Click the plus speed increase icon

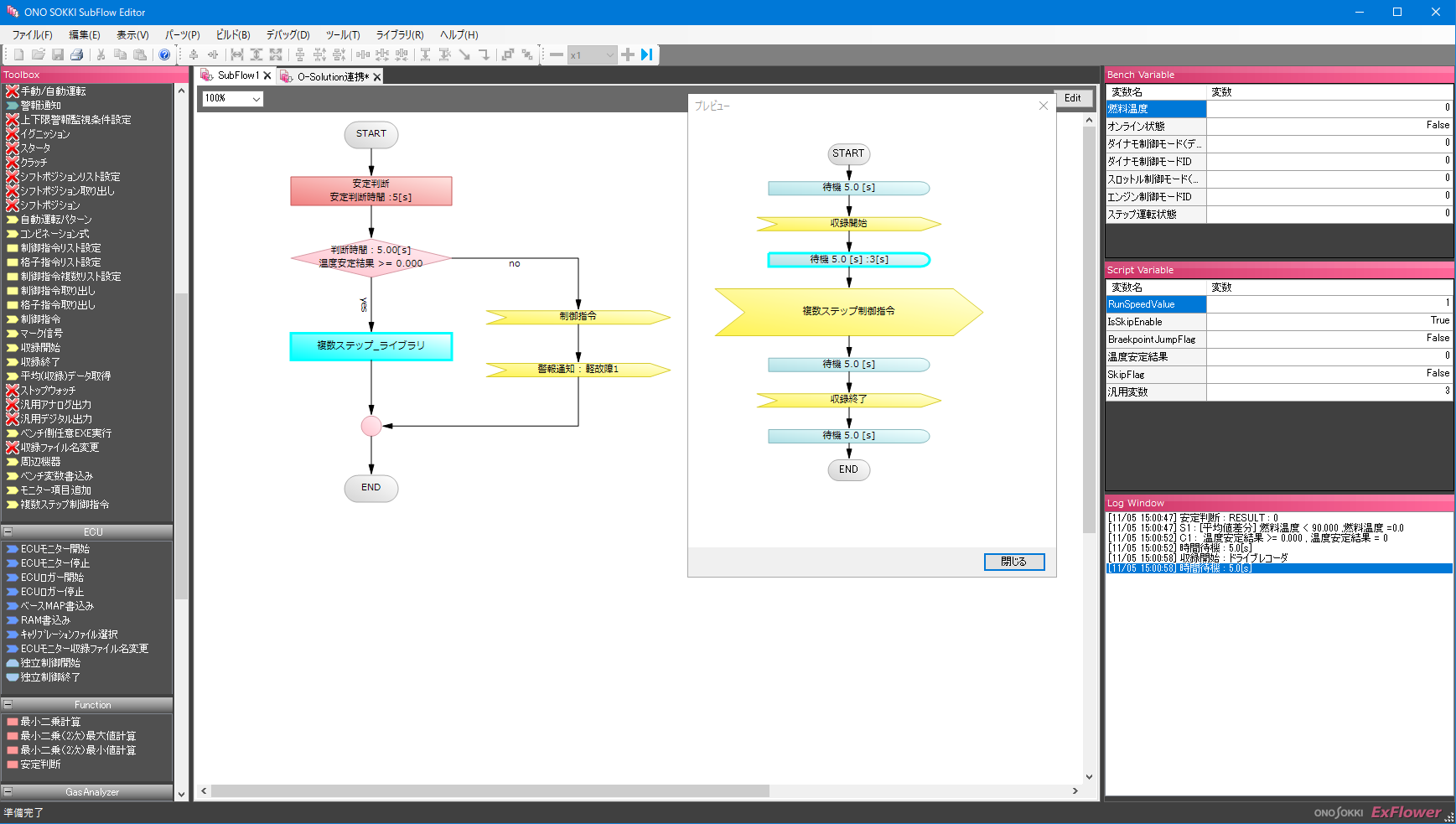628,54
